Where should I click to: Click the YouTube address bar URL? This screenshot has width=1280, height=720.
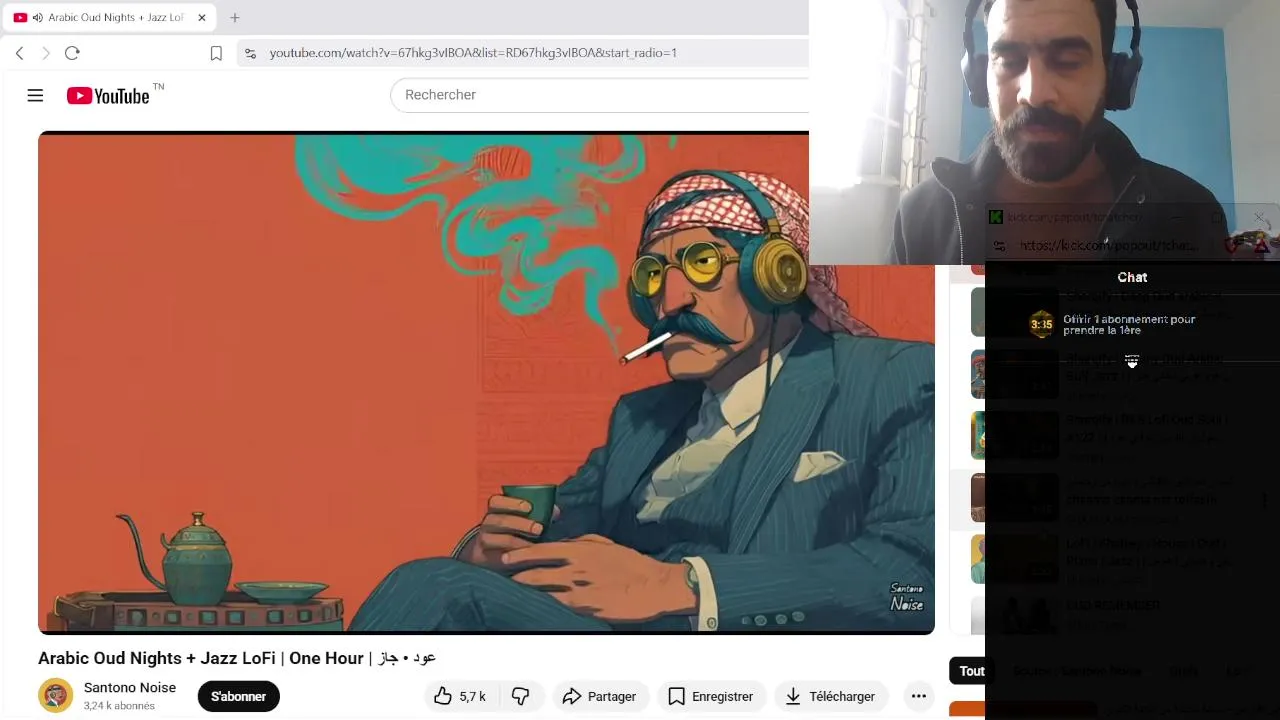(x=473, y=53)
